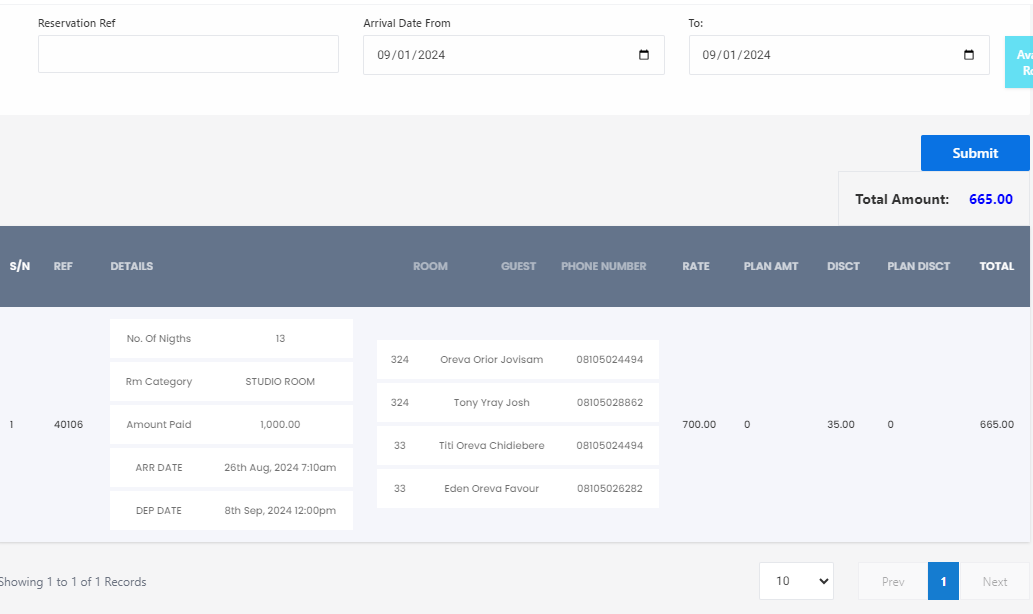Open the records-per-page dropdown showing 10
Screen dimensions: 1033x614
(796, 581)
